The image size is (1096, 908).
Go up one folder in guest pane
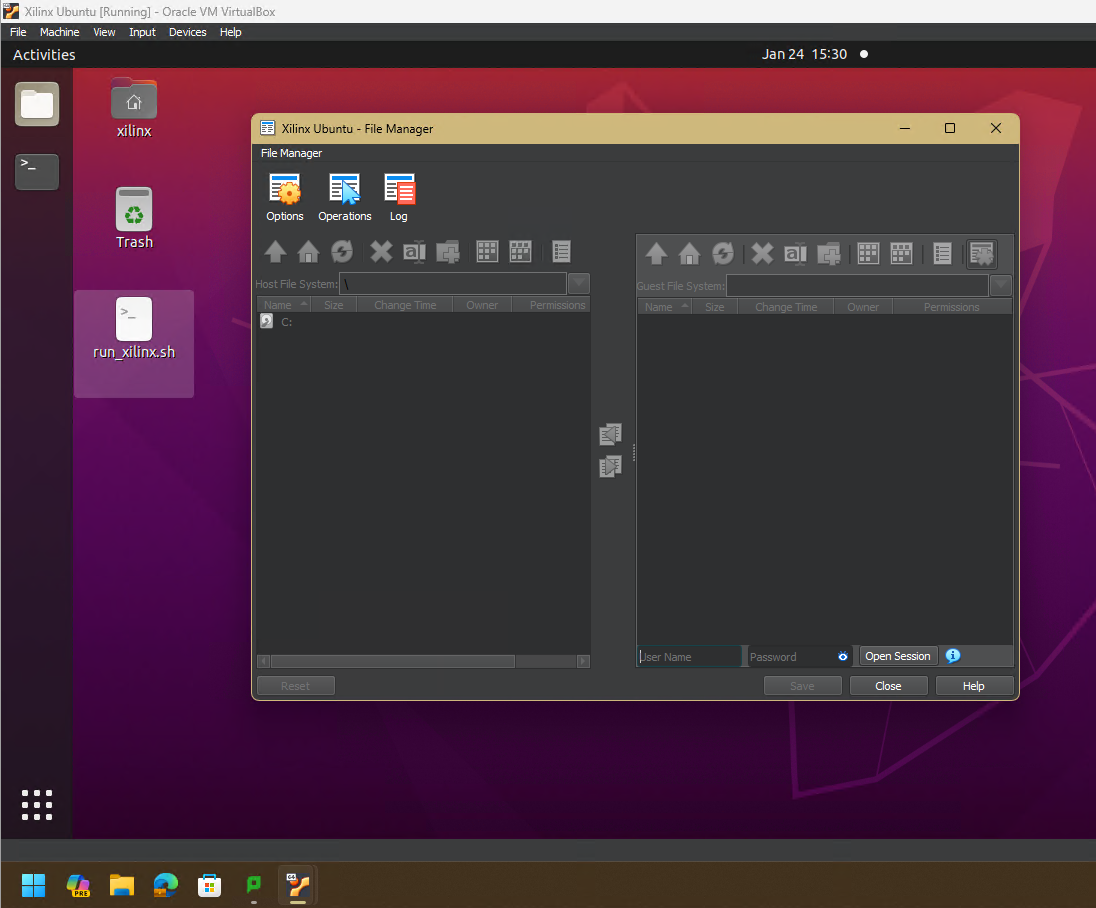point(656,254)
